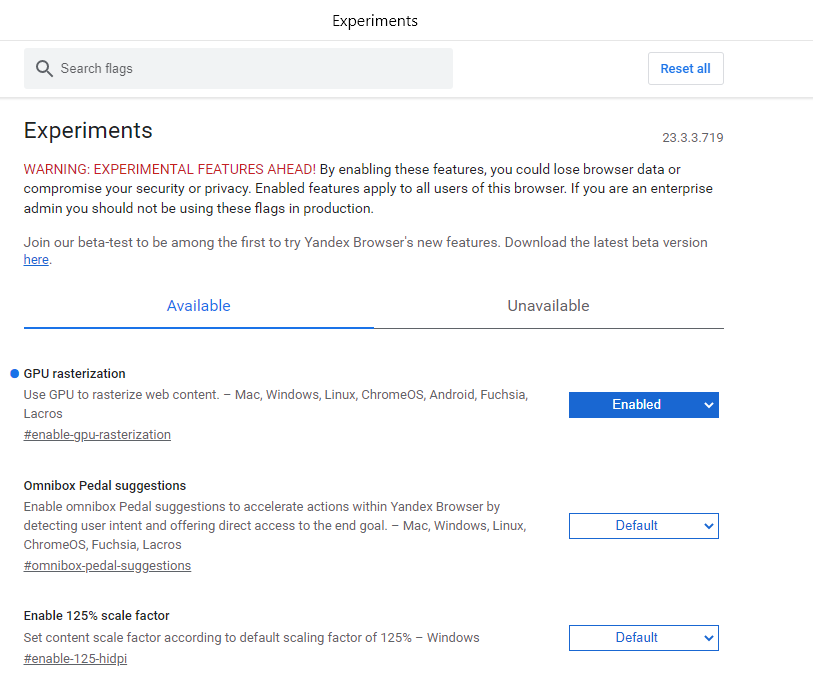
Task: Click the version number 23.3.3.719
Action: tap(692, 138)
